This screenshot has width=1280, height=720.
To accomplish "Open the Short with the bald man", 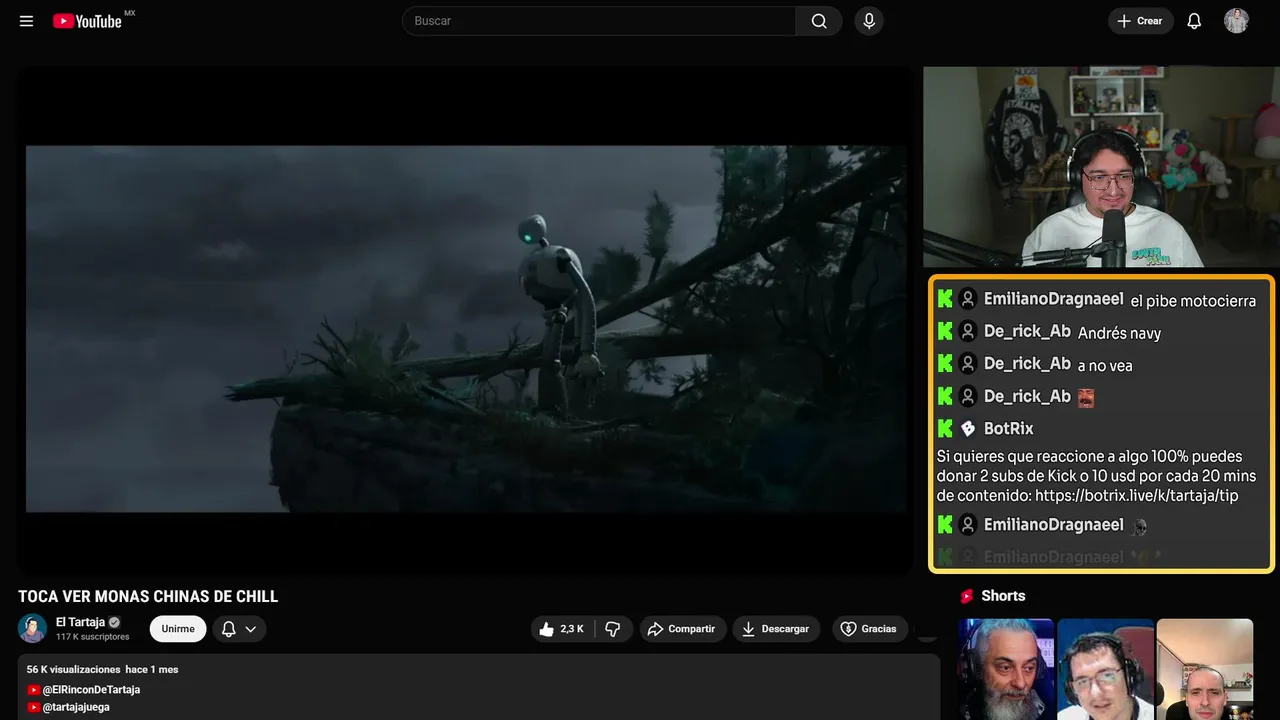I will (1204, 669).
